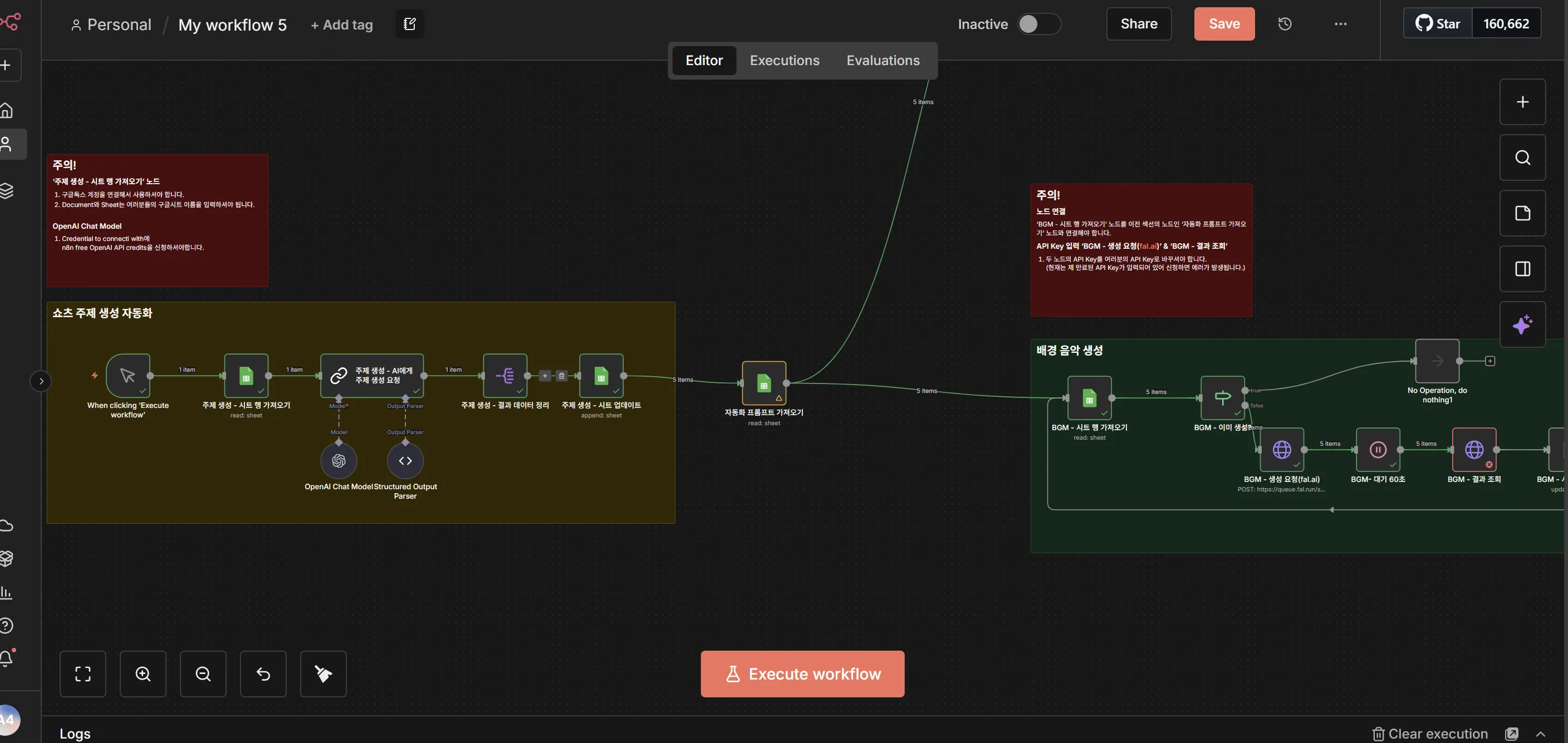Switch to the Evaluations tab
This screenshot has height=743, width=1568.
tap(883, 60)
